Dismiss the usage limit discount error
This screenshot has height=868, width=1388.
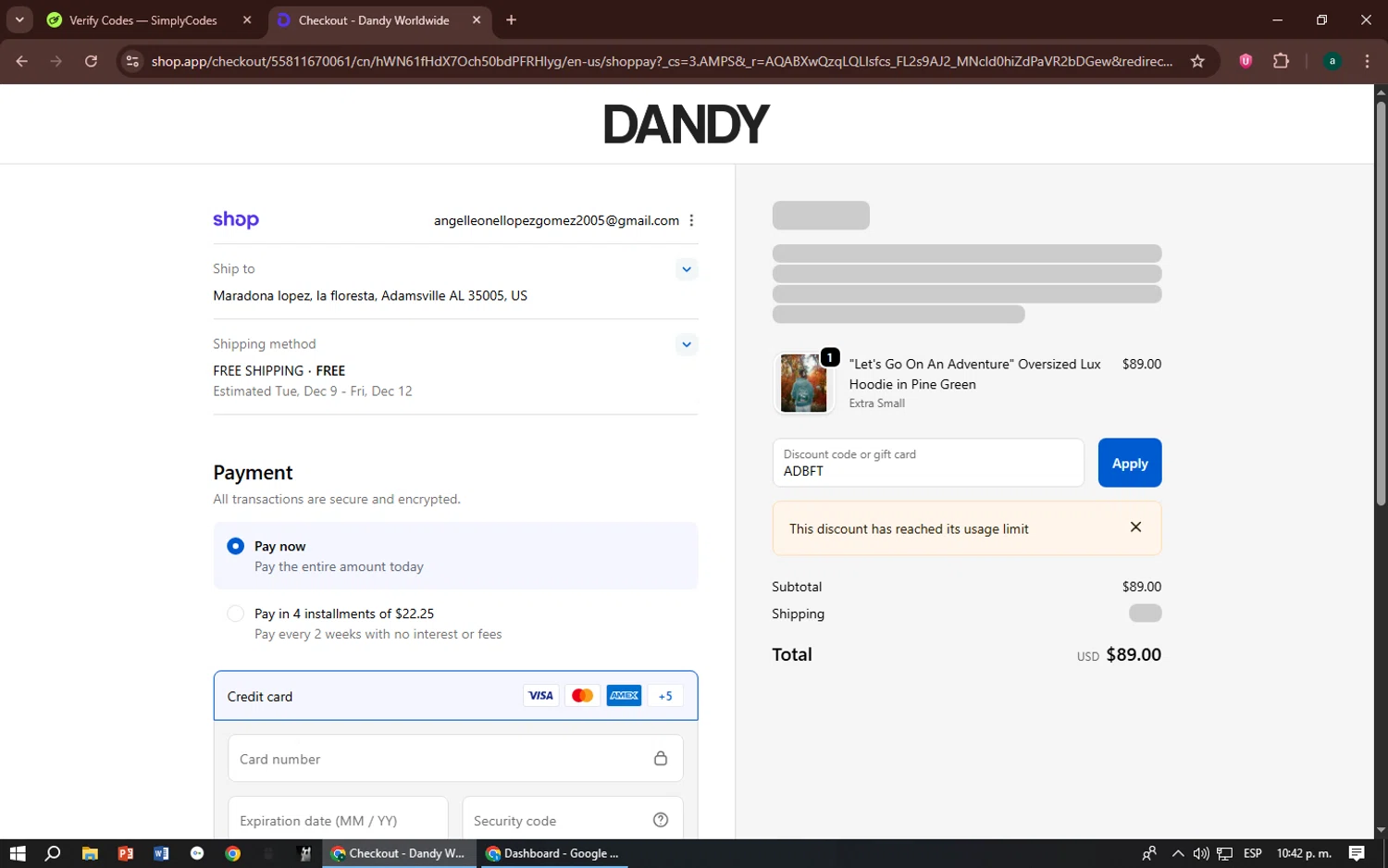pos(1135,527)
